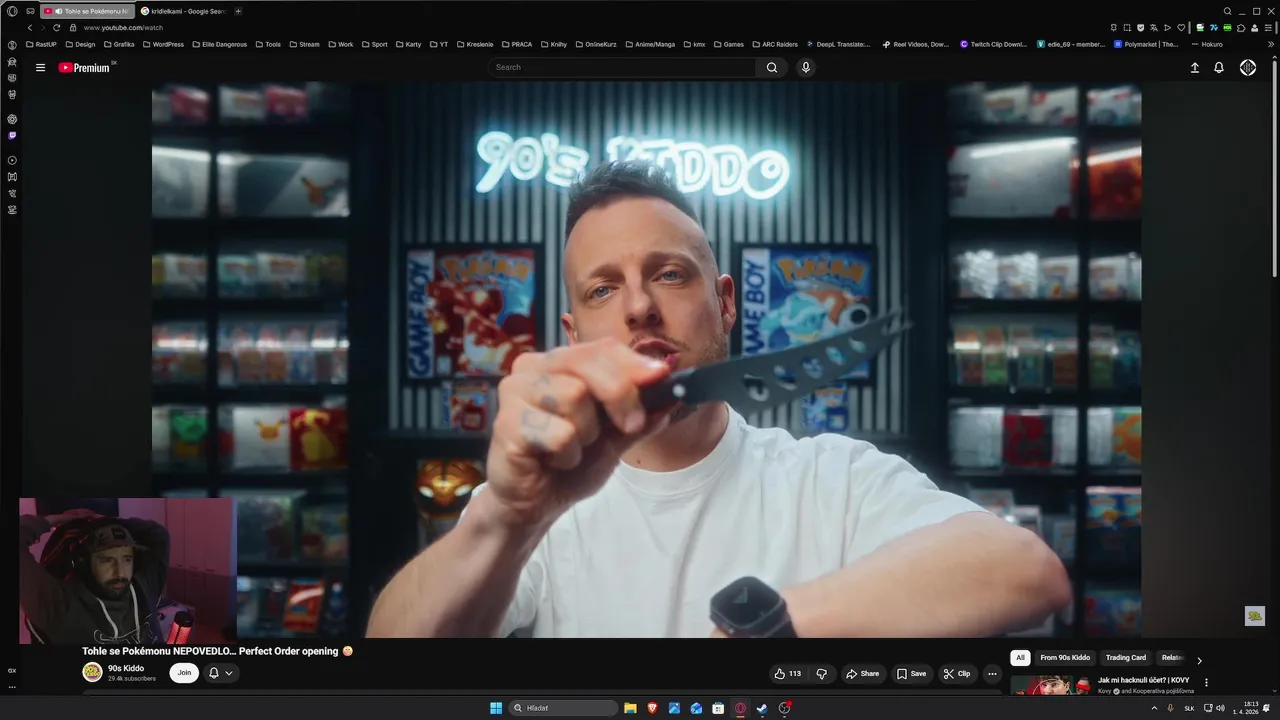The image size is (1280, 720).
Task: Open notification preference bell dropdown for channel
Action: (220, 673)
